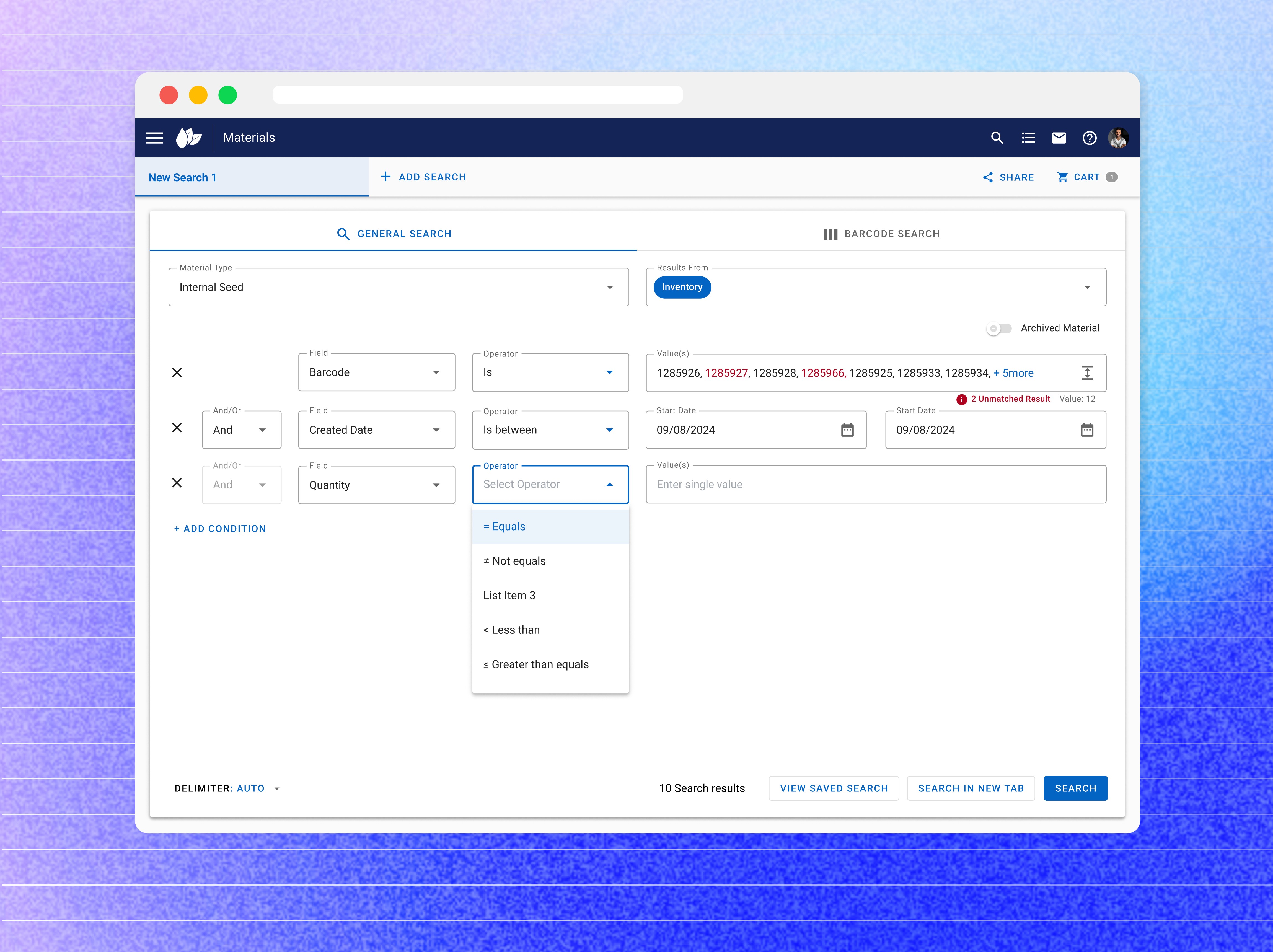
Task: Open the hamburger navigation menu
Action: pos(154,138)
